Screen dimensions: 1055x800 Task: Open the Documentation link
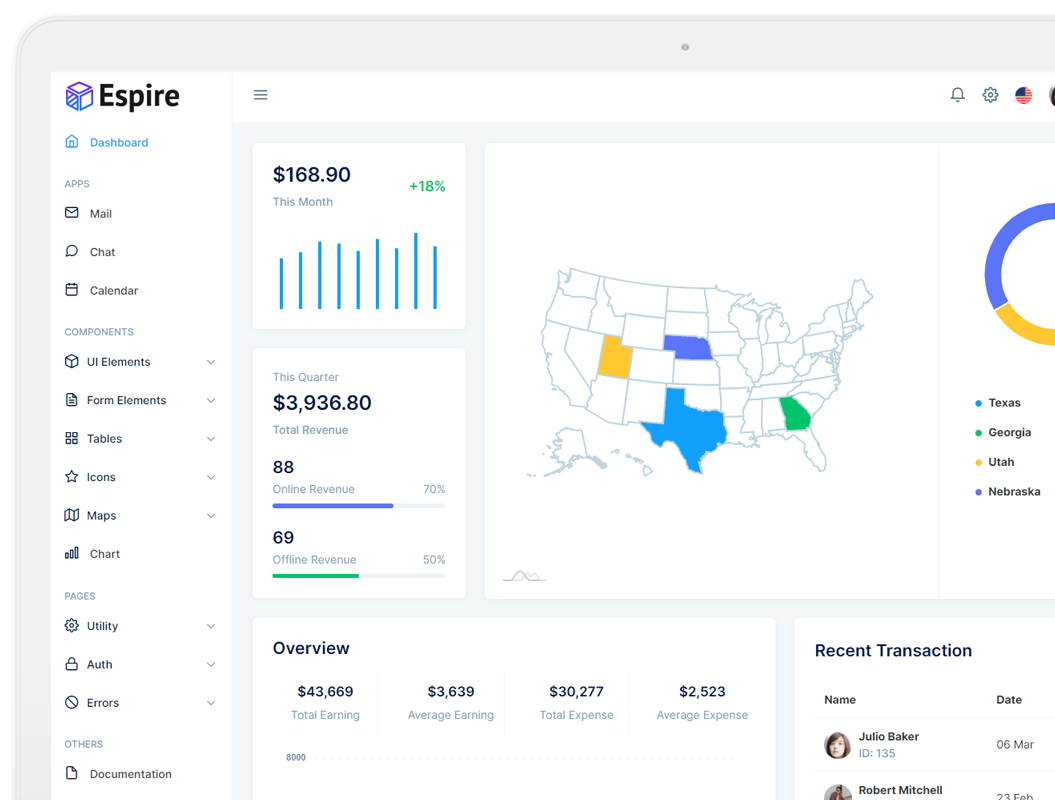pyautogui.click(x=131, y=774)
